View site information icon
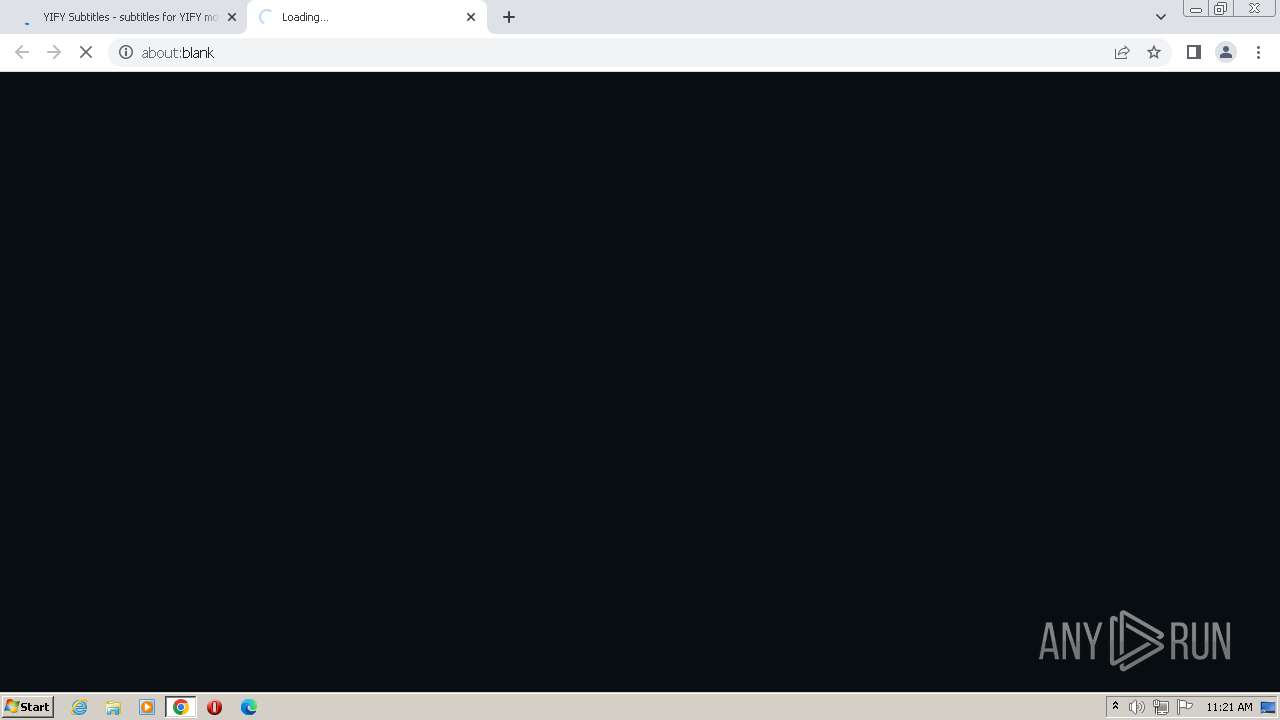Image resolution: width=1280 pixels, height=720 pixels. point(126,52)
